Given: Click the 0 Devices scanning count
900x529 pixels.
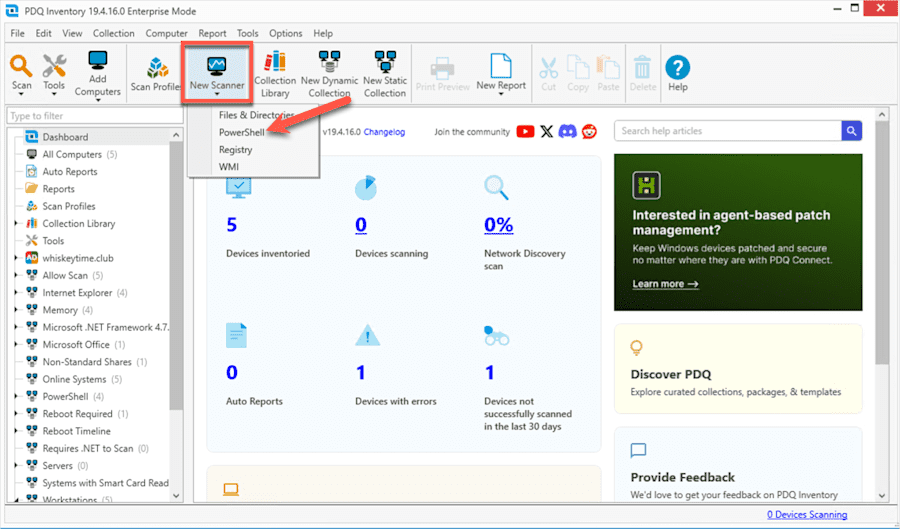Looking at the screenshot, I should (360, 225).
